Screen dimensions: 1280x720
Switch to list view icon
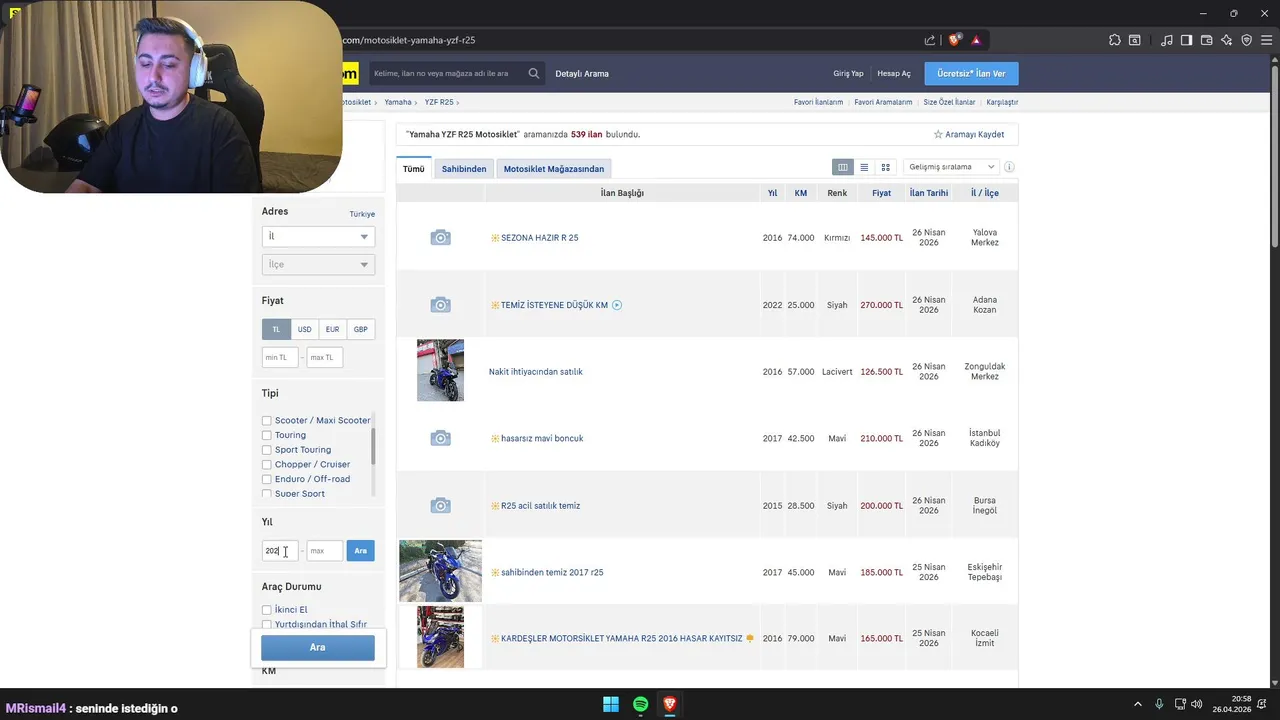pos(864,167)
